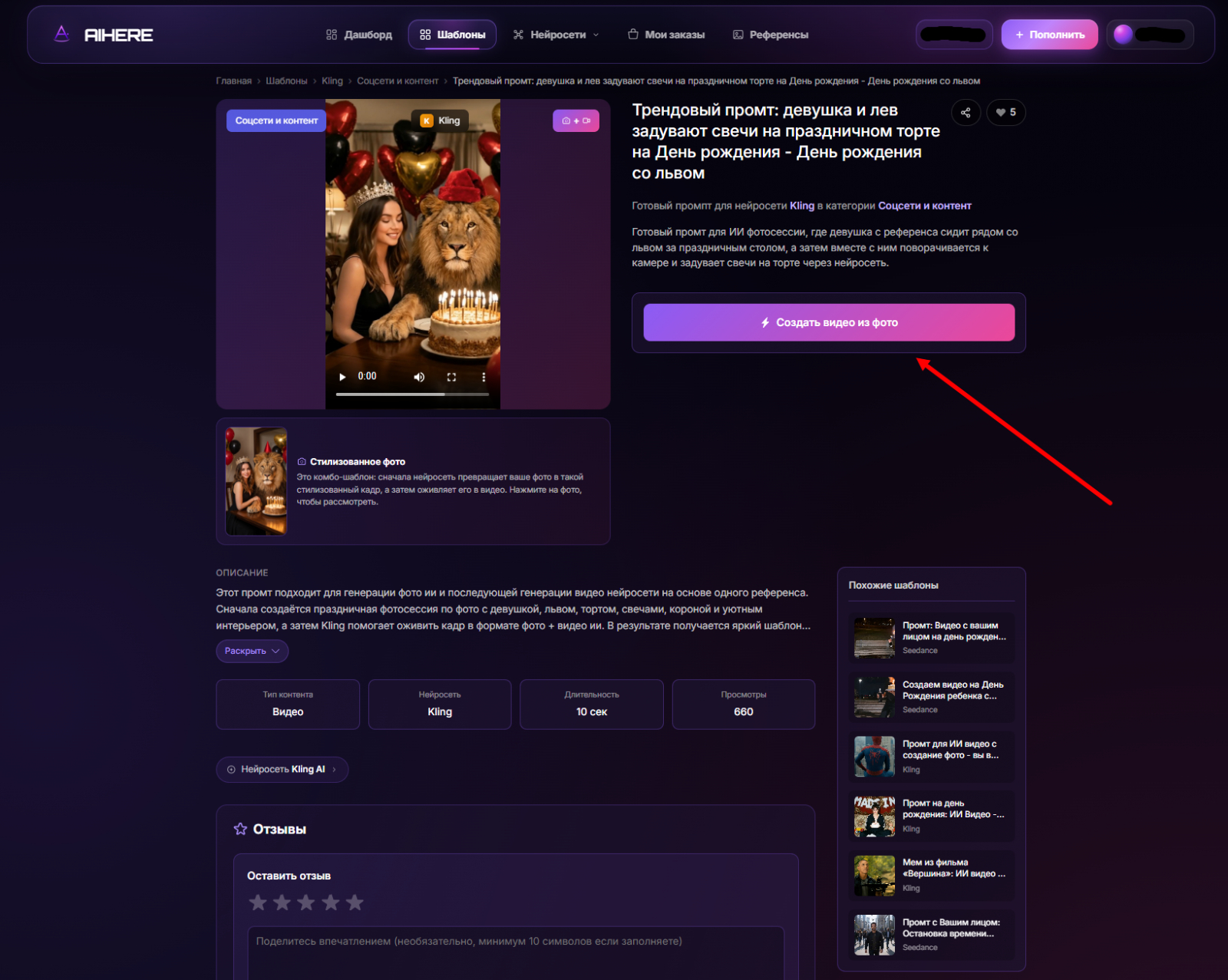Open Kling link in subtitle
1228x980 pixels.
tap(802, 206)
